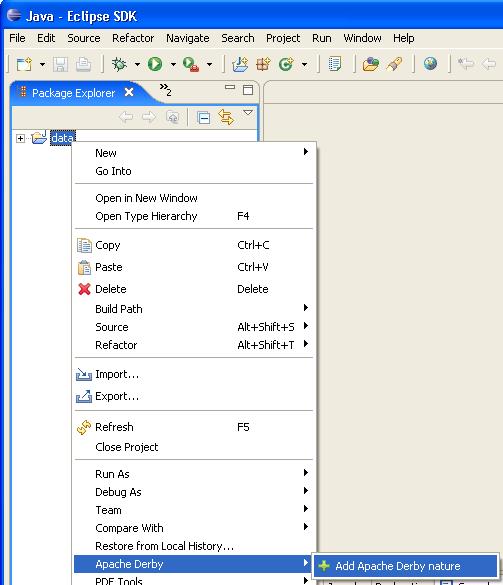Open the Run dropdown arrow

tap(173, 65)
